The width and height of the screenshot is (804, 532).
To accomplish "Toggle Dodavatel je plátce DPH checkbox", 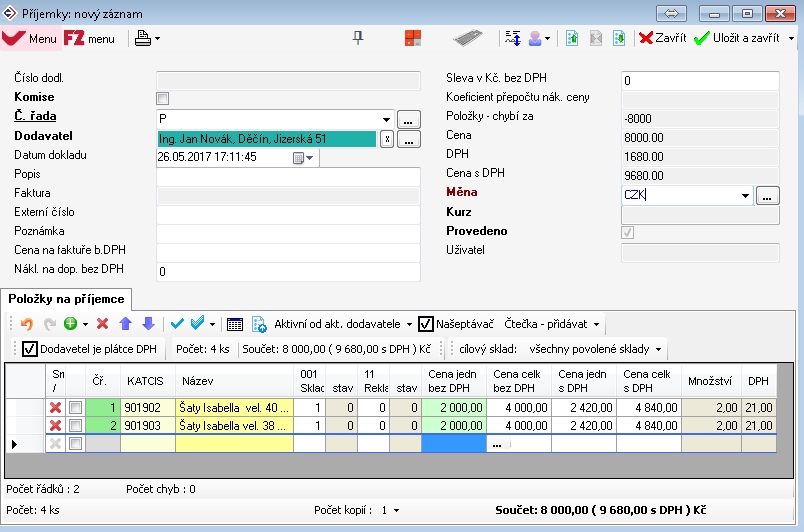I will pyautogui.click(x=30, y=349).
